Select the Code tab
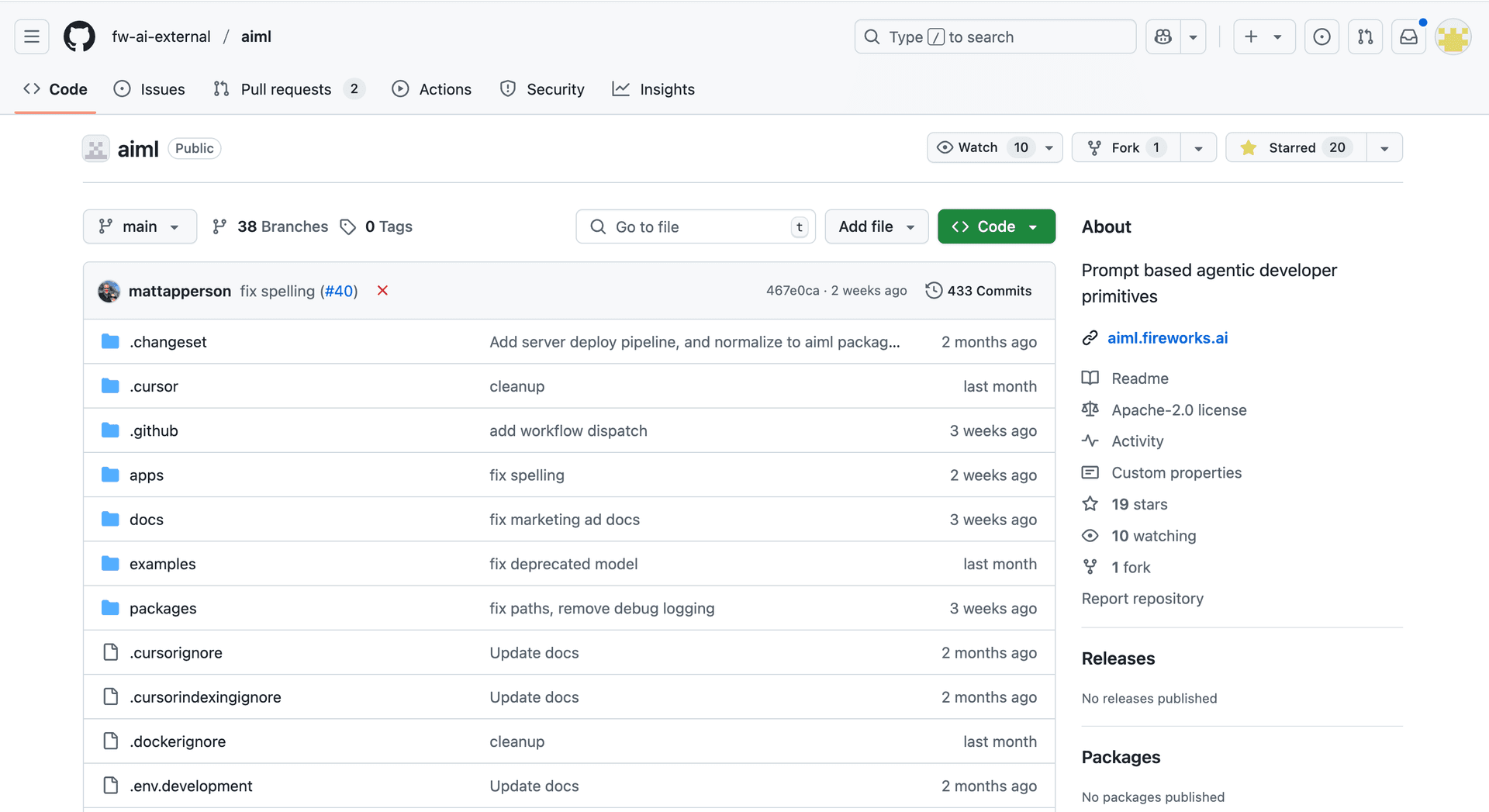 click(55, 89)
